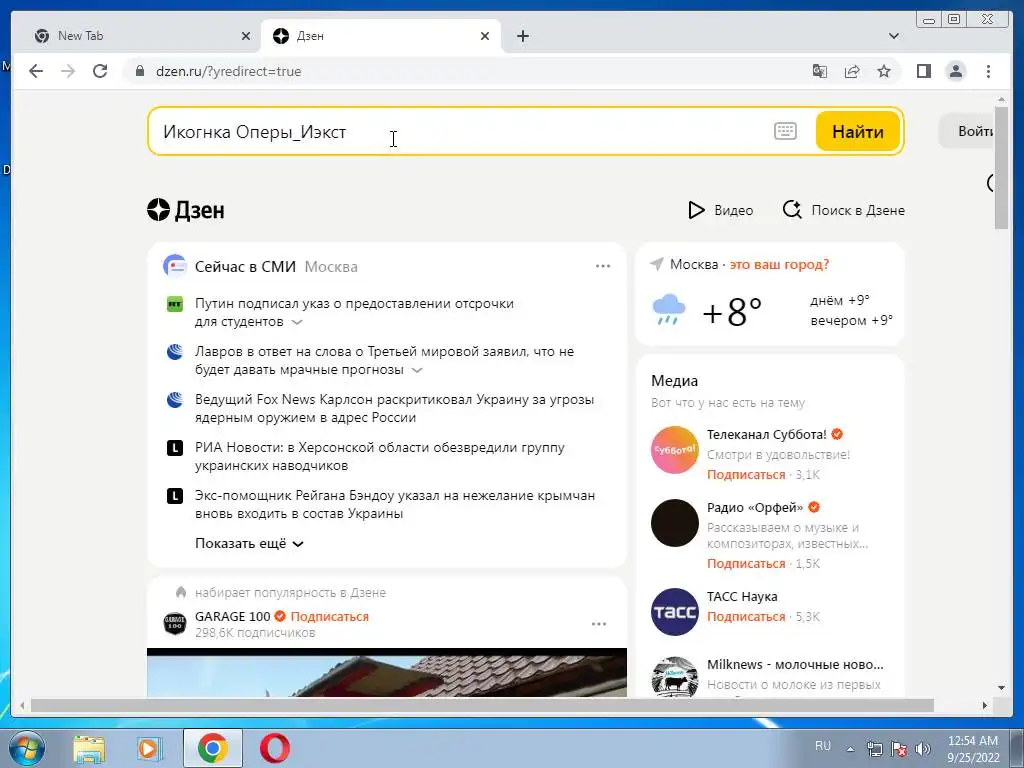Reload the dzen.ru page
1024x768 pixels.
[100, 71]
